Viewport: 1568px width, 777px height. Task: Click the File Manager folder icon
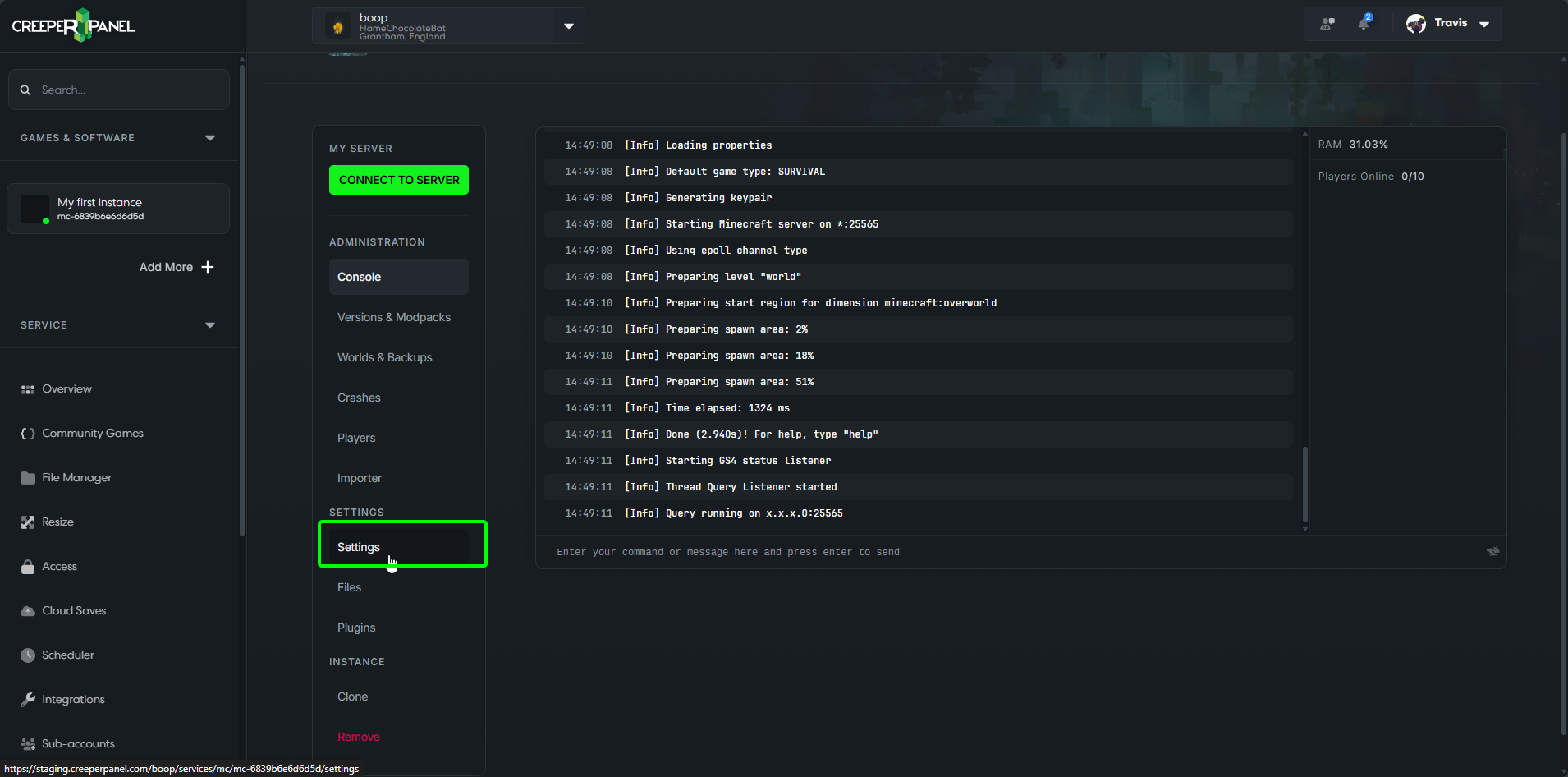[28, 478]
